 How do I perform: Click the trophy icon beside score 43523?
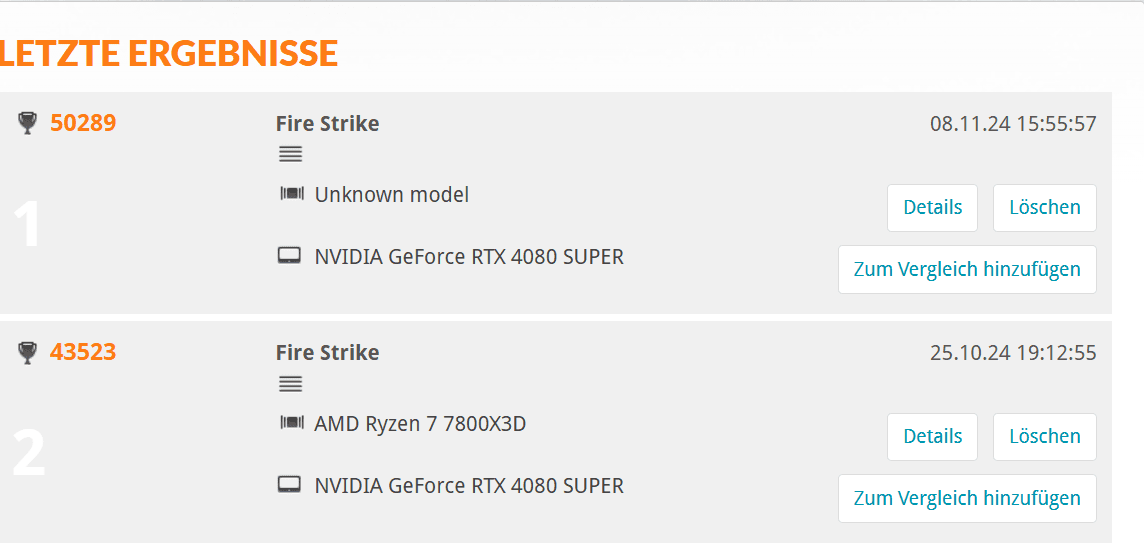click(28, 352)
